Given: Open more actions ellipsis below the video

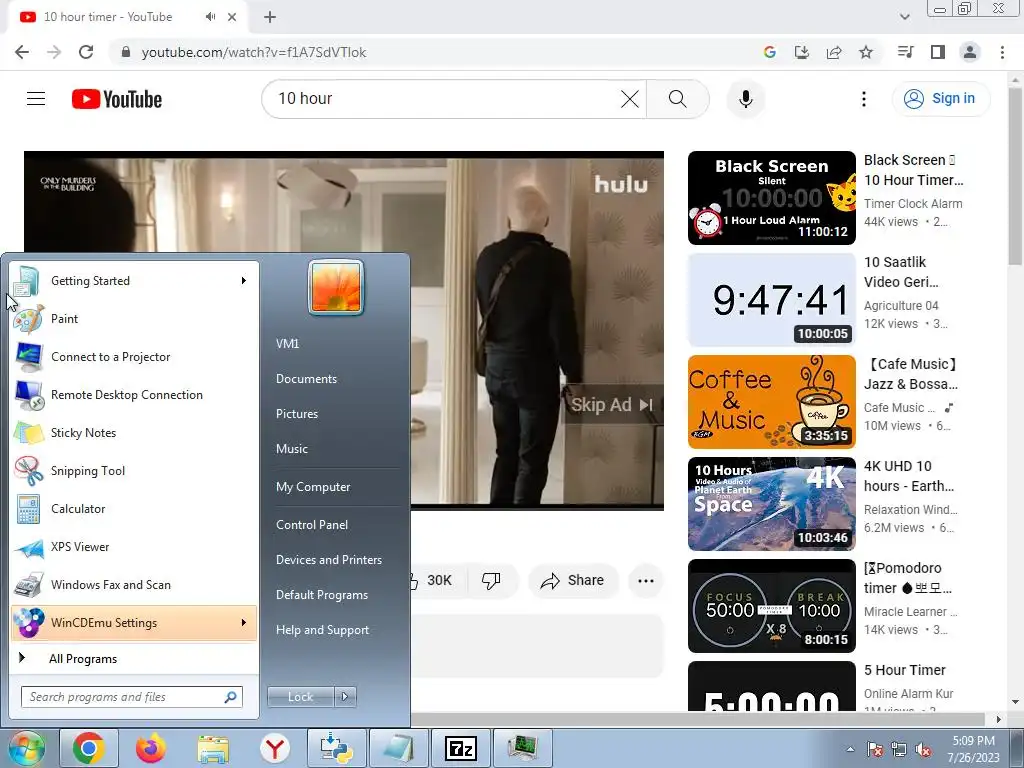Looking at the screenshot, I should (x=646, y=581).
